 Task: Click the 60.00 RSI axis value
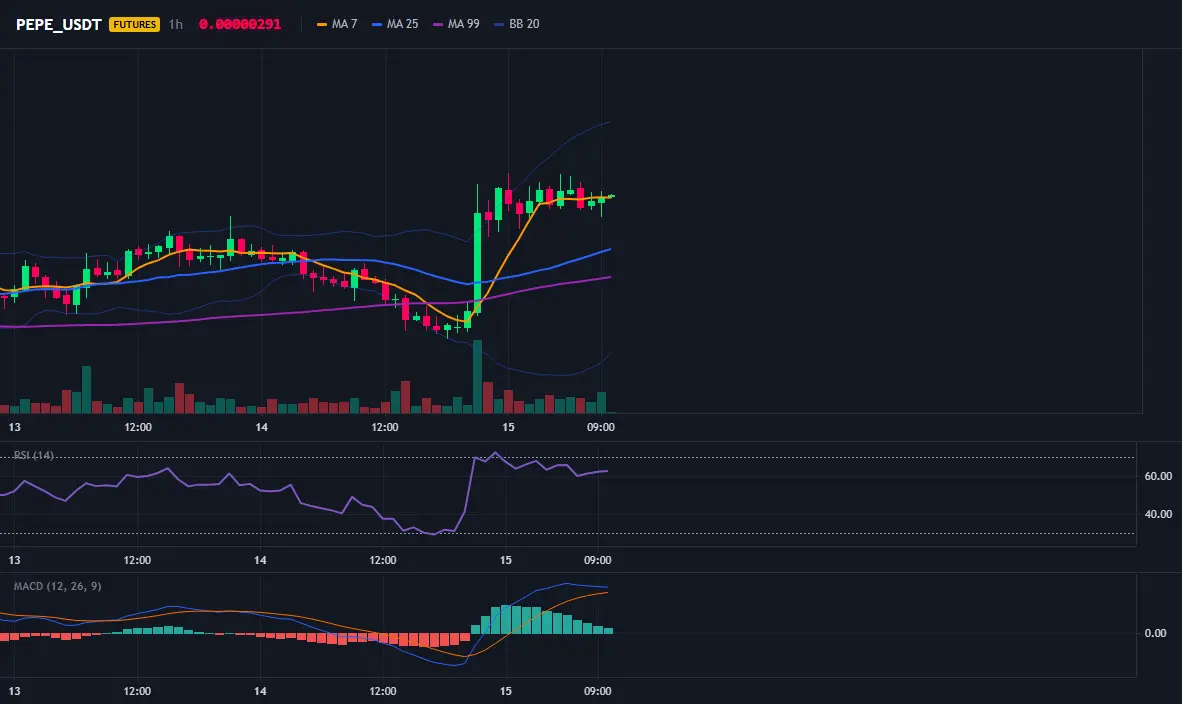(x=1158, y=476)
